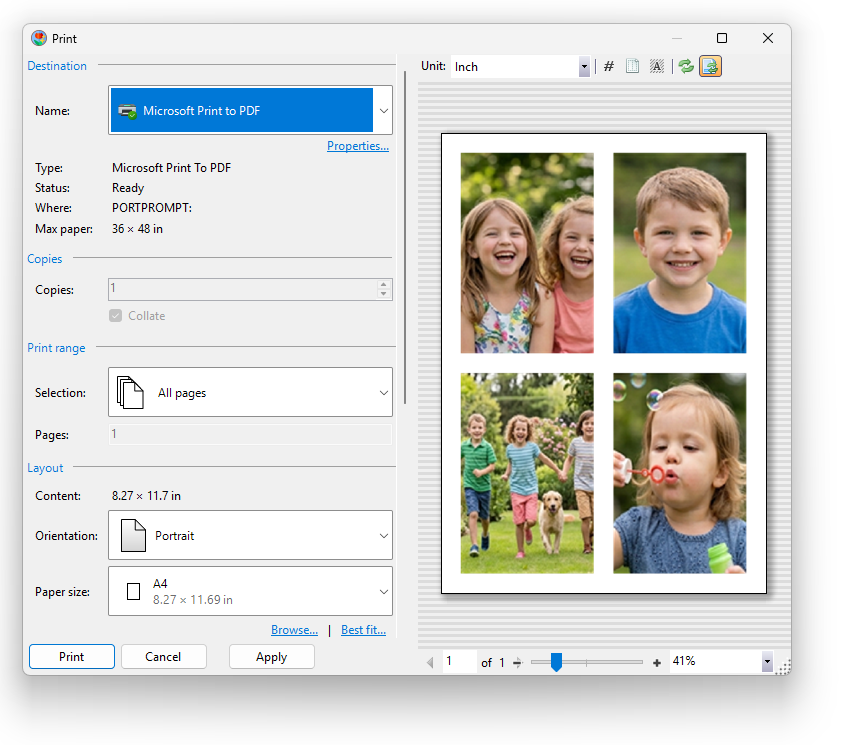Image resolution: width=848 pixels, height=745 pixels.
Task: Open the Paper size A4 dropdown
Action: click(x=383, y=592)
